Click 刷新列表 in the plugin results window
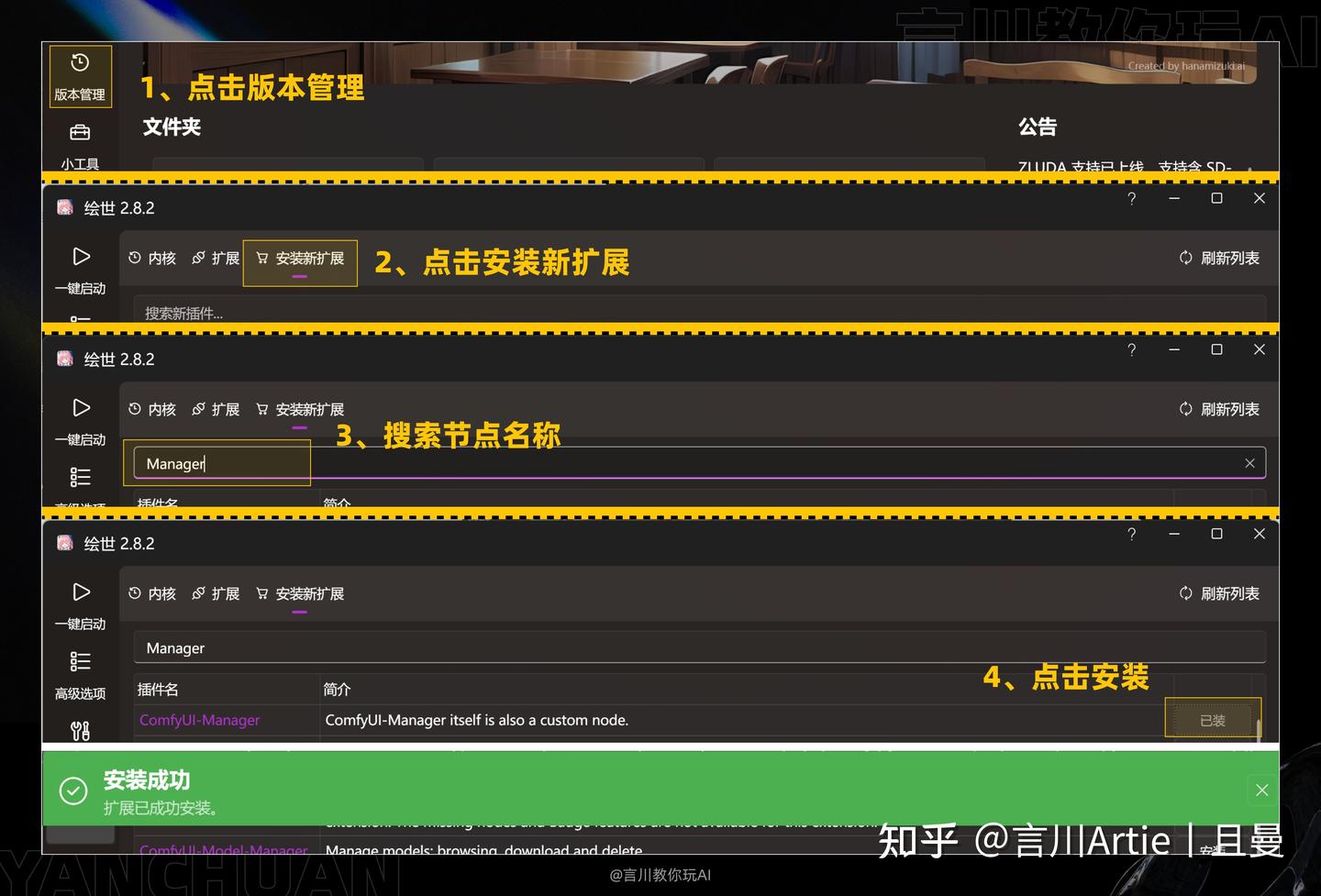Screen dimensions: 1321x896 [1219, 594]
